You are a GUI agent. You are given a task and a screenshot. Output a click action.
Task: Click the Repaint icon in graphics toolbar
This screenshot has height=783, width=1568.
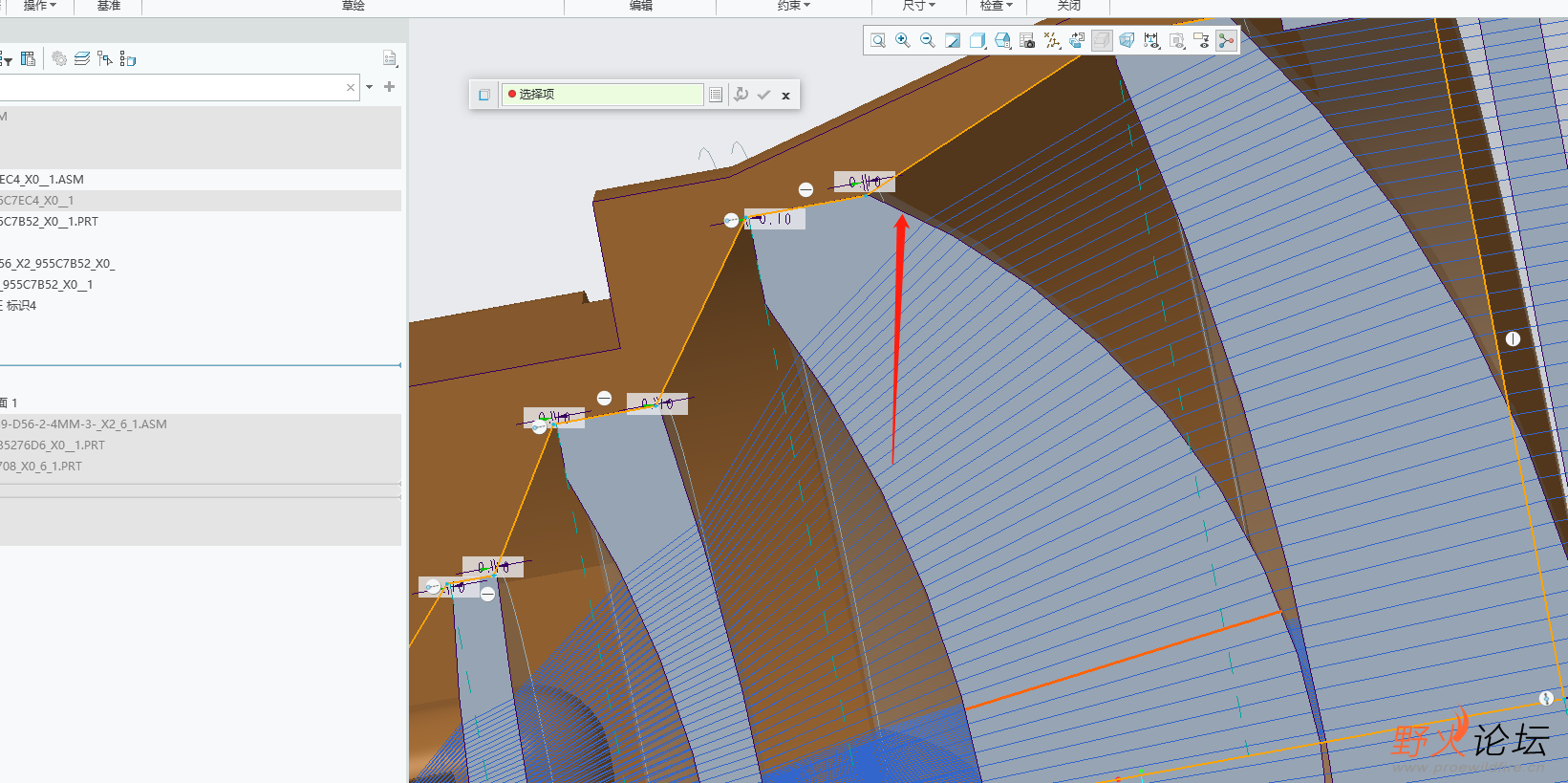pyautogui.click(x=953, y=40)
